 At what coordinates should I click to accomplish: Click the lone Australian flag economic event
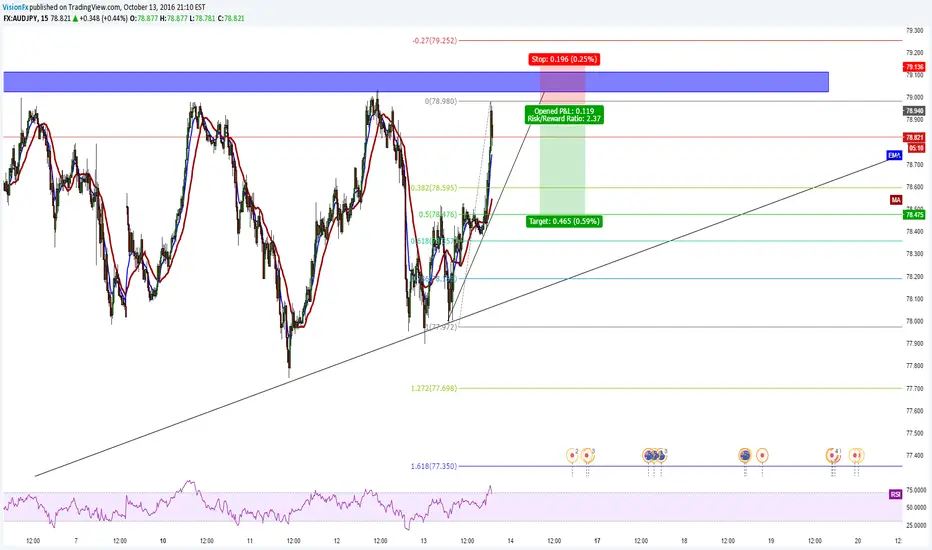(745, 456)
